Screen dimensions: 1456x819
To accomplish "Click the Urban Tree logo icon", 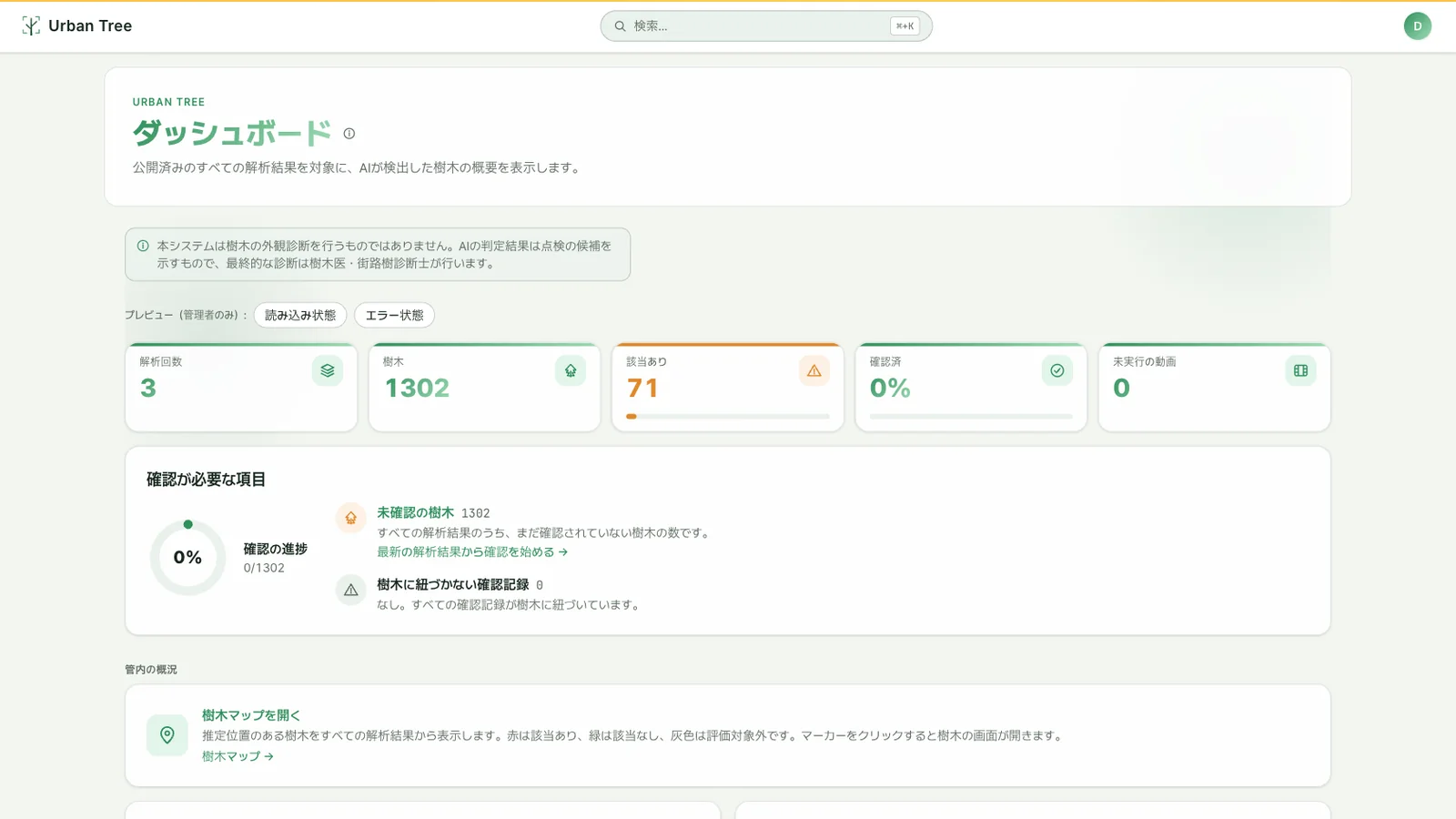I will point(31,26).
